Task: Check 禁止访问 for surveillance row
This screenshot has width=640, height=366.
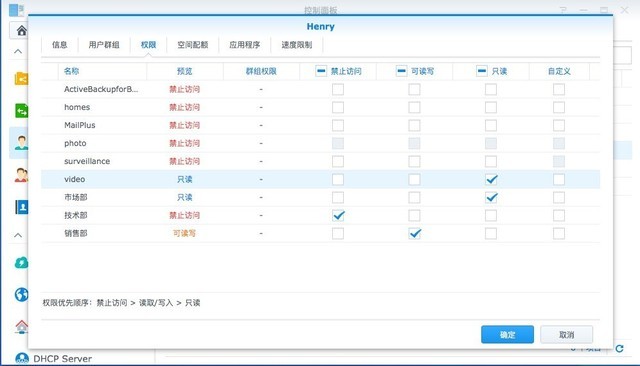Action: 338,161
